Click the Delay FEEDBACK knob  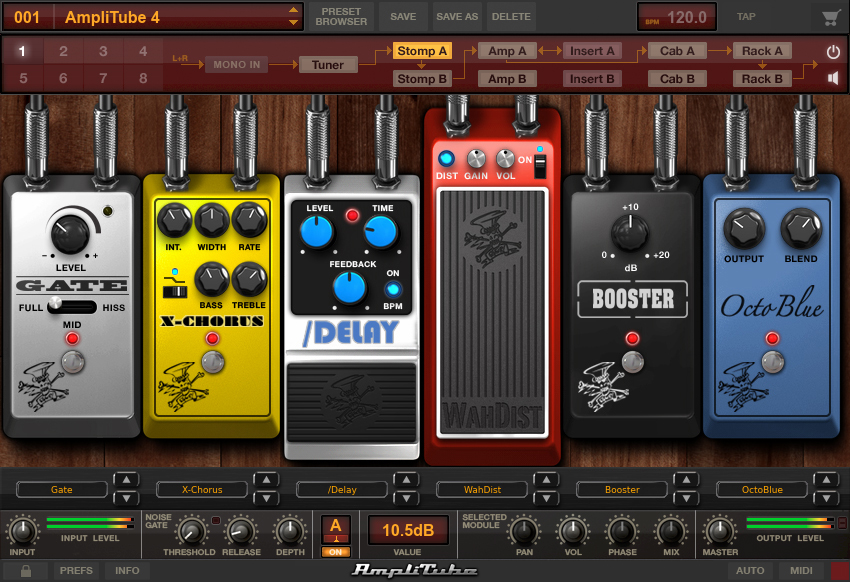[x=349, y=288]
